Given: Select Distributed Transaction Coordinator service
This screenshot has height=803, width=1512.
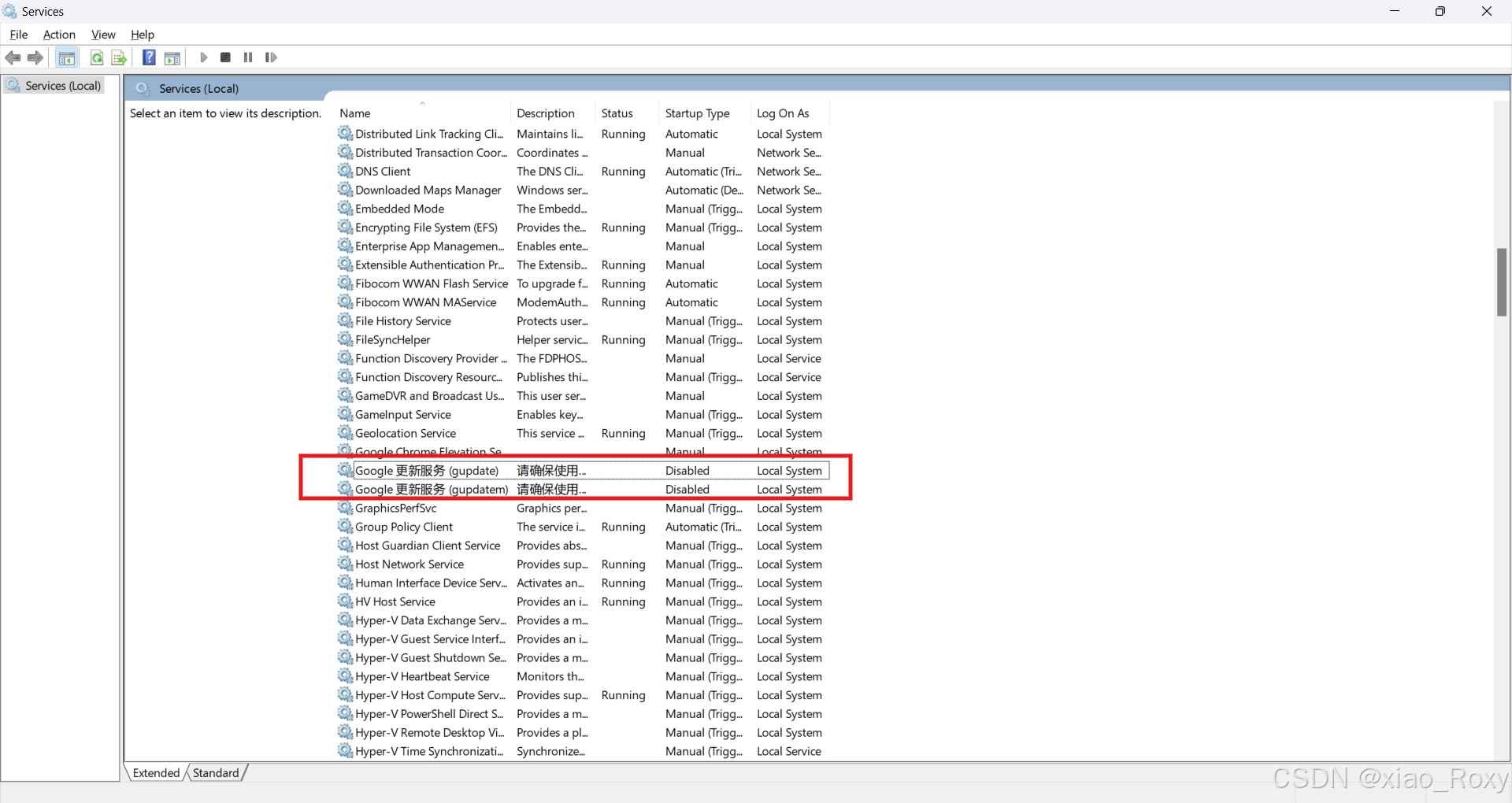Looking at the screenshot, I should 583,153.
